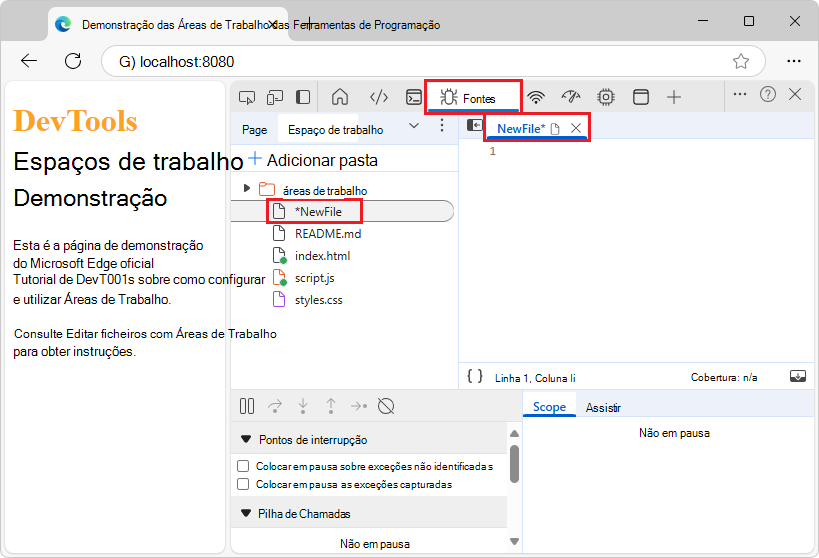Pause script execution button
The height and width of the screenshot is (558, 819).
(x=247, y=406)
